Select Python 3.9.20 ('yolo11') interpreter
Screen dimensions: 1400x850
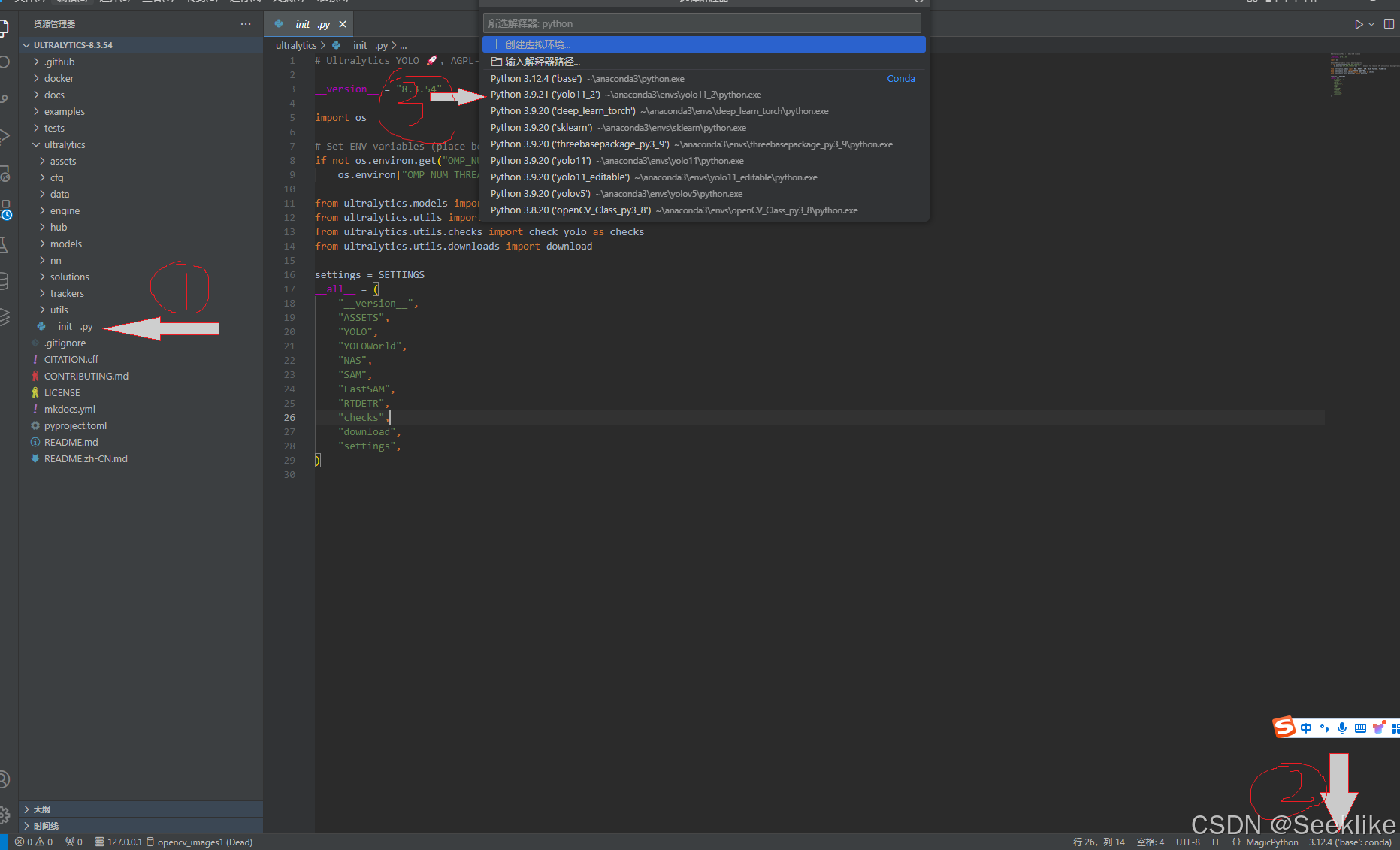[703, 161]
